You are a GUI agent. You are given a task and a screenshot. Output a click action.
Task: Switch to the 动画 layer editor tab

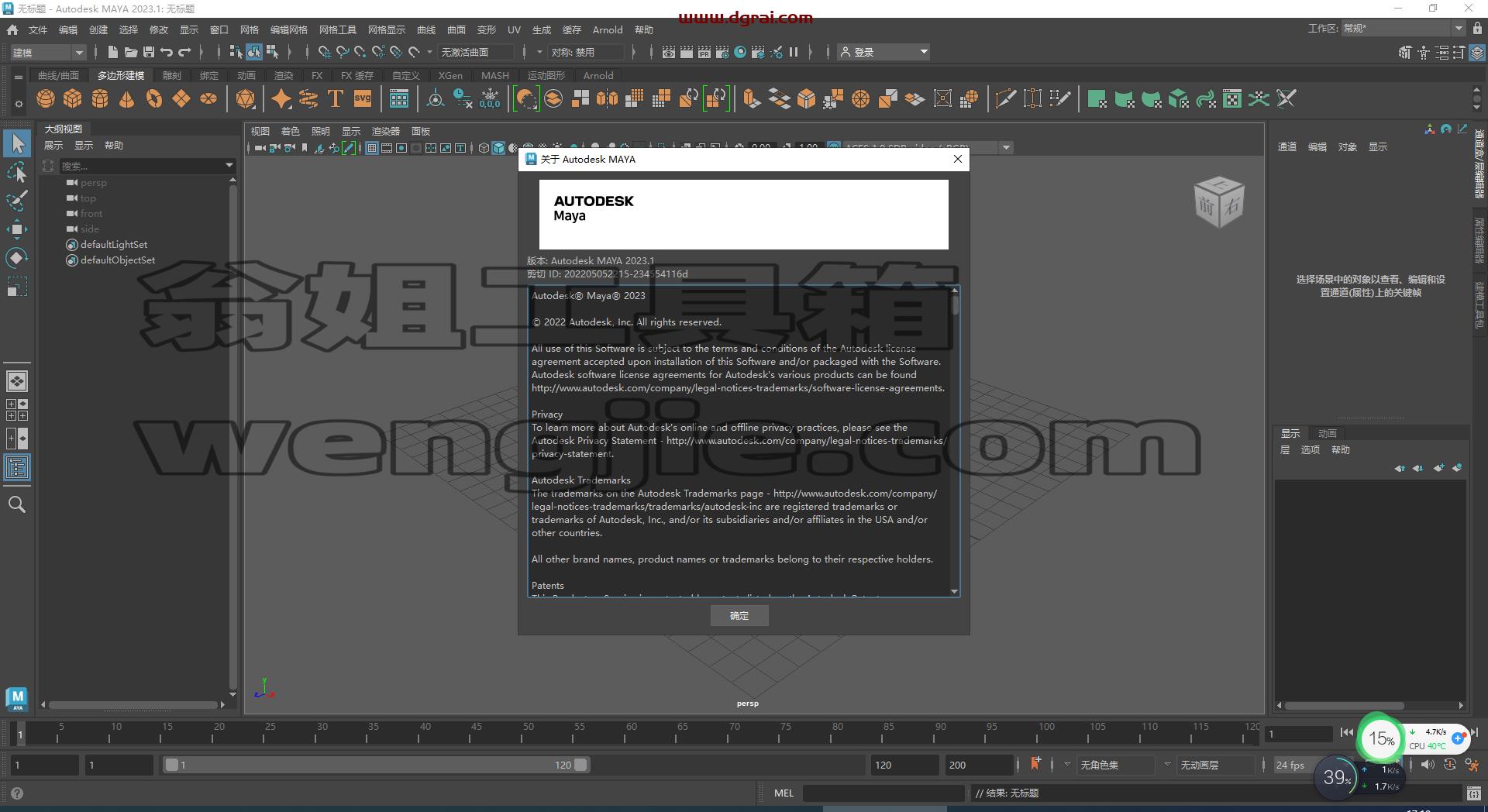(1328, 433)
